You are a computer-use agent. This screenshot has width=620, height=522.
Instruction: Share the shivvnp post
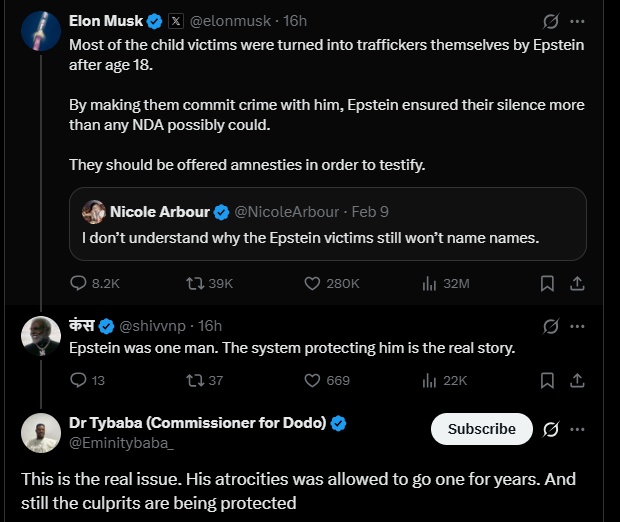(577, 380)
